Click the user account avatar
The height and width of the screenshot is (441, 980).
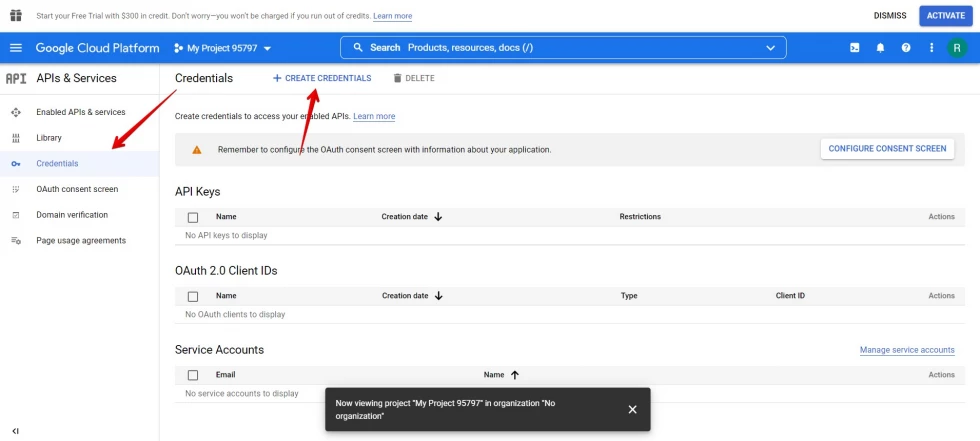click(958, 48)
